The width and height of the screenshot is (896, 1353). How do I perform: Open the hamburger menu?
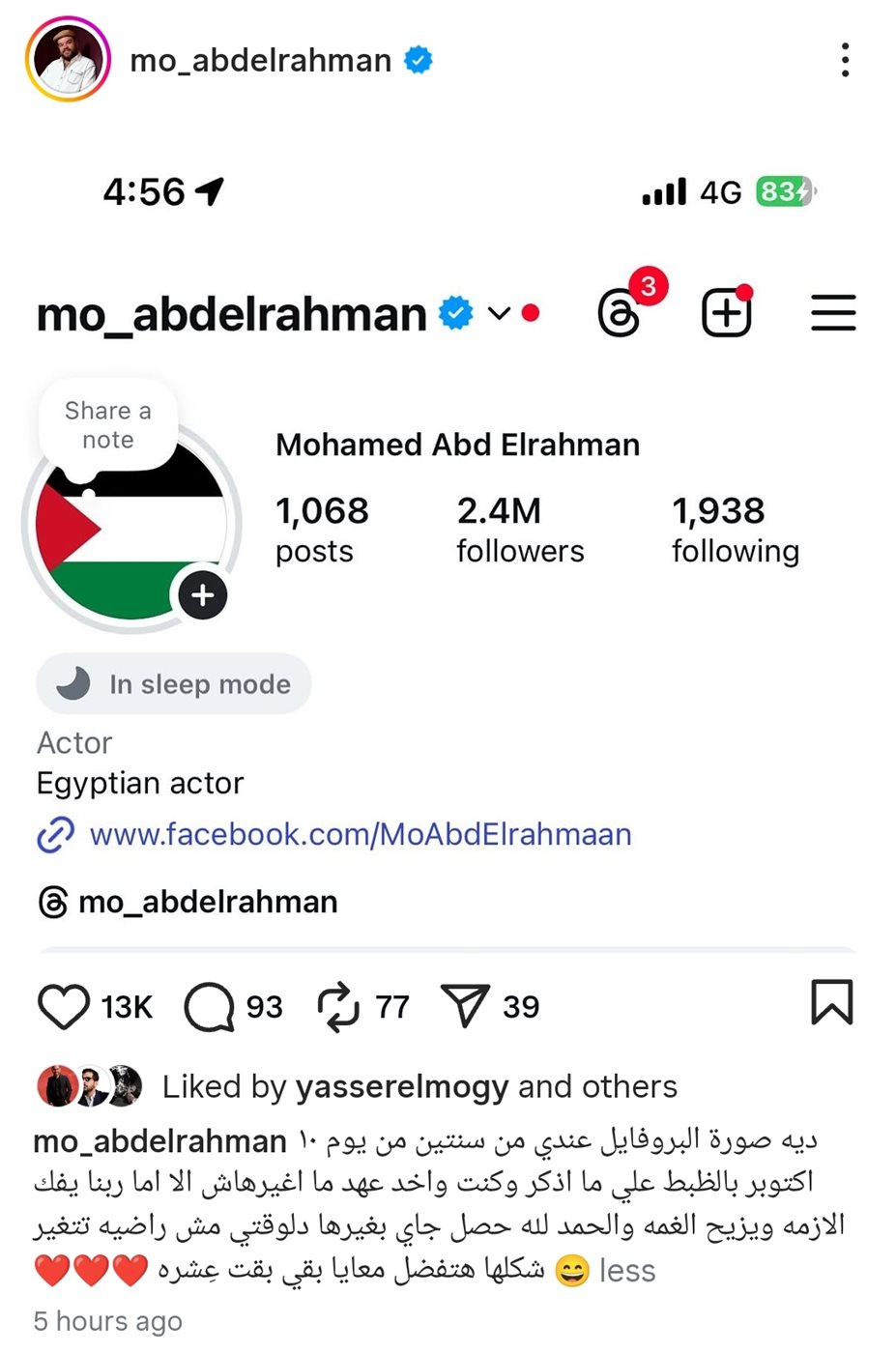click(833, 313)
